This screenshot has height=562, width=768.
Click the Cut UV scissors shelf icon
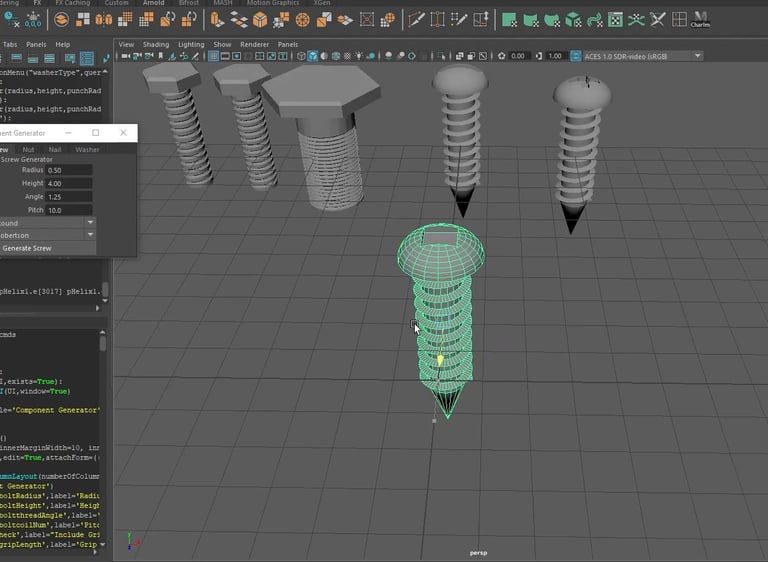click(658, 20)
